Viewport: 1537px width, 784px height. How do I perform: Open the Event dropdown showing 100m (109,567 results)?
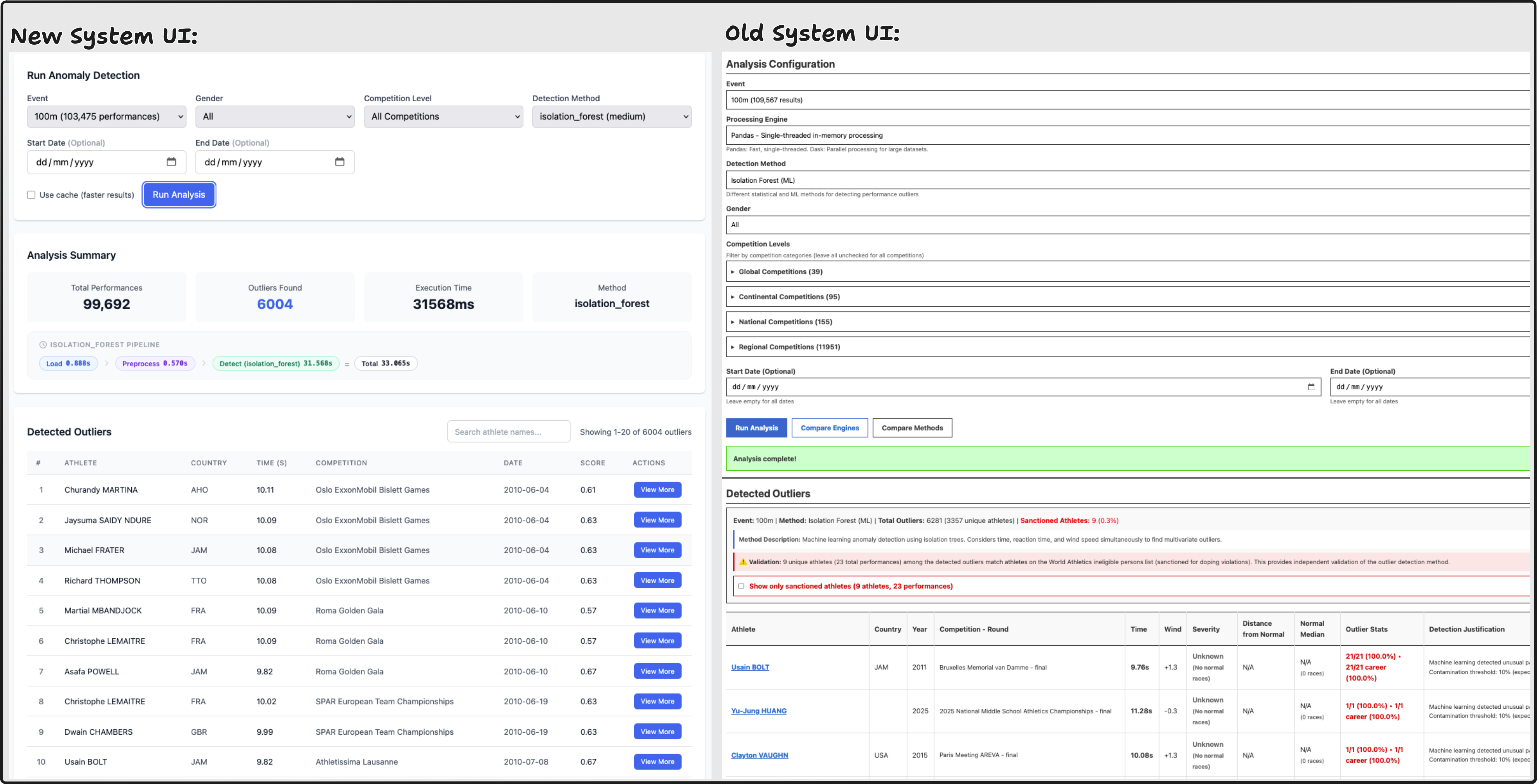pos(1128,100)
